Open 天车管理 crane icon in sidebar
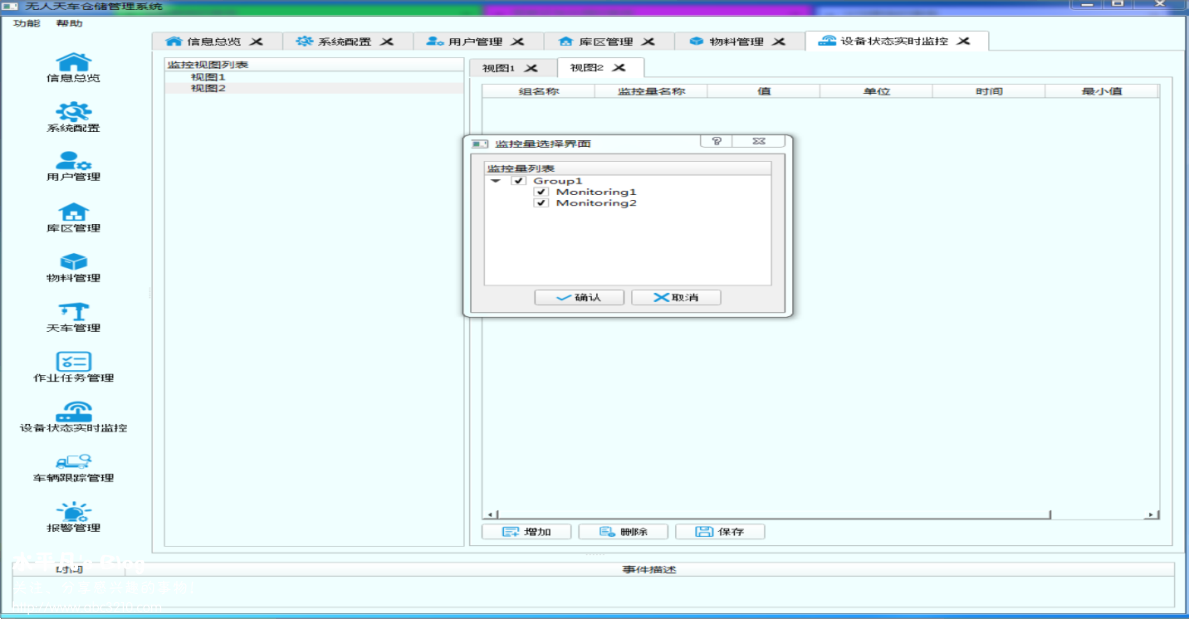Screen dimensions: 1189x619 [73, 311]
